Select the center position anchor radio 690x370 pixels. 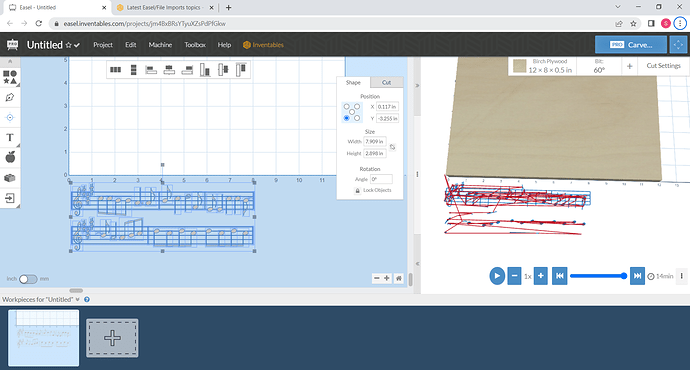click(x=352, y=112)
